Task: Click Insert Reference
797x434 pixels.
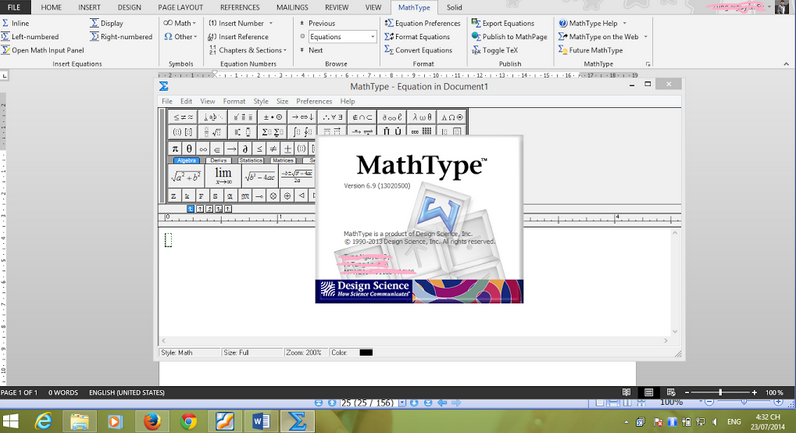Action: [238, 37]
